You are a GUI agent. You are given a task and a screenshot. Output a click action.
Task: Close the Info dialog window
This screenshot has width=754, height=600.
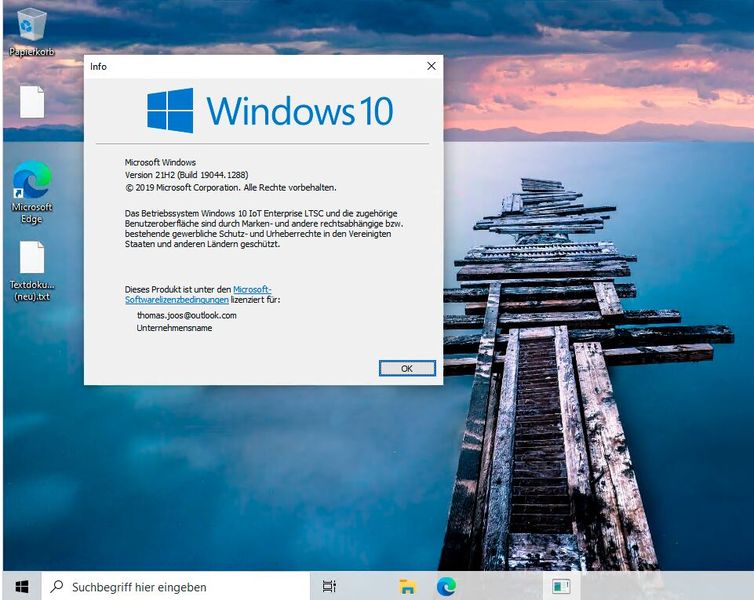coord(431,66)
